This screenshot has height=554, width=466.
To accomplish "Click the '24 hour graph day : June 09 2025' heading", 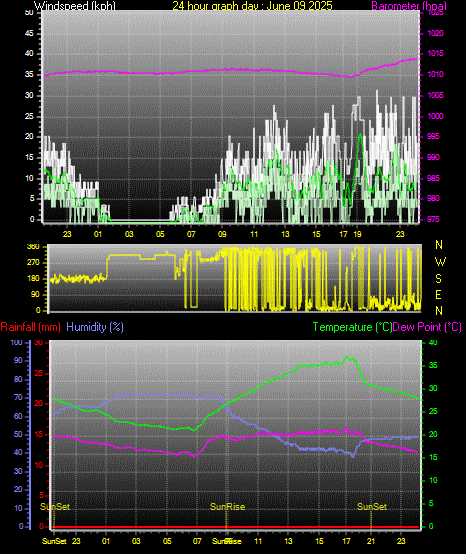I will 252,6.
